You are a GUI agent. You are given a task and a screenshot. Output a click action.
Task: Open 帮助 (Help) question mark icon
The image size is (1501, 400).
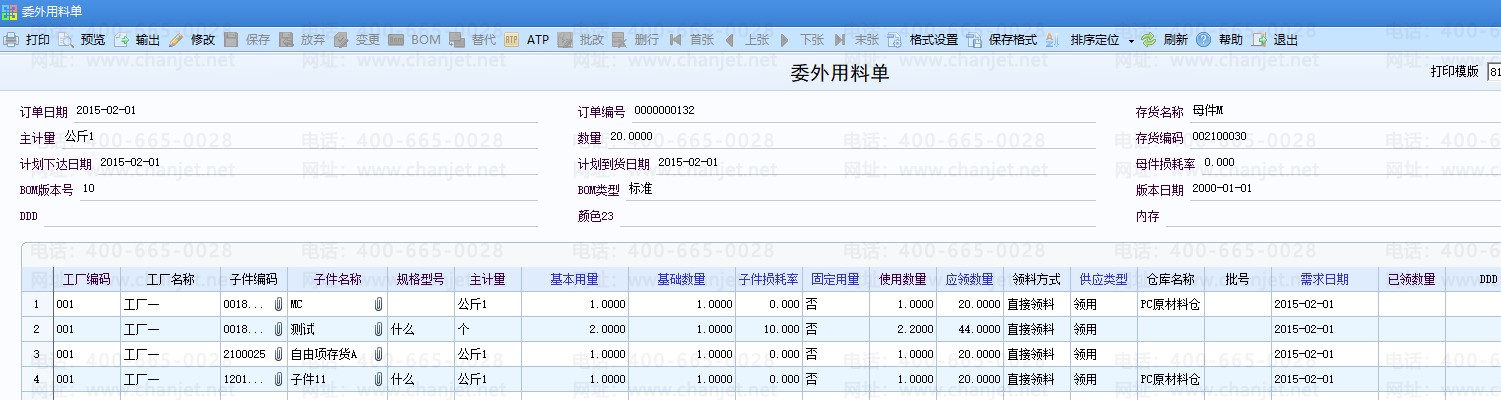click(x=1204, y=40)
